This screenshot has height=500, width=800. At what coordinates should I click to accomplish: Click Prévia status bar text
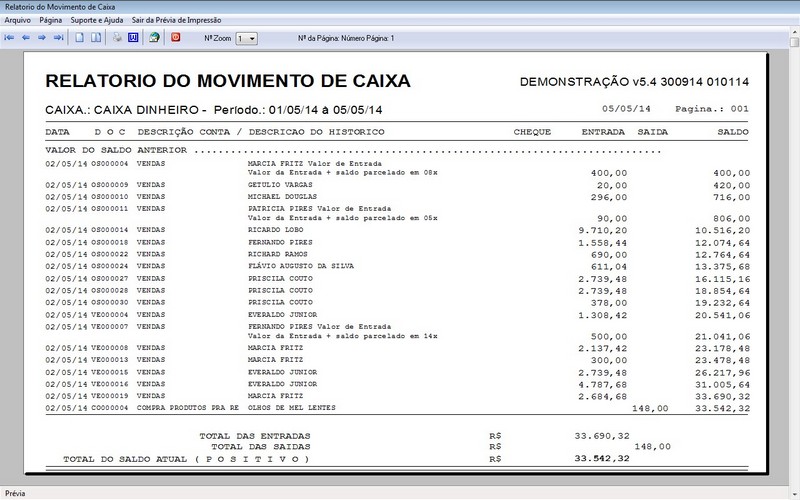15,493
